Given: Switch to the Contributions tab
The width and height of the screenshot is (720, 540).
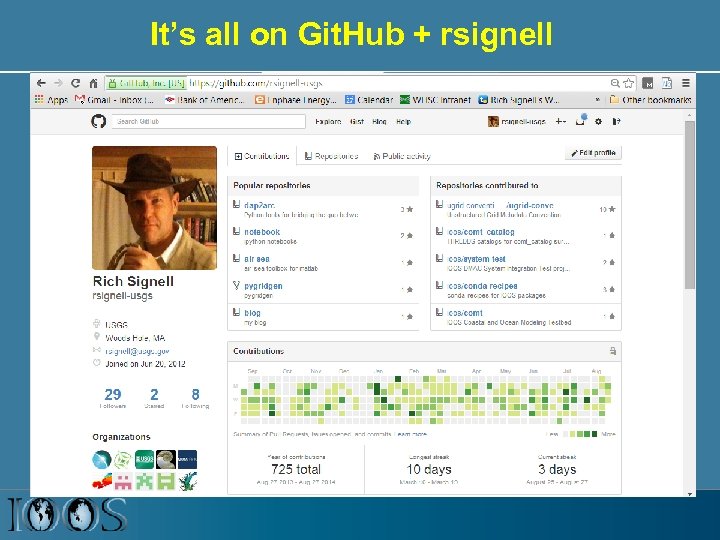Looking at the screenshot, I should [262, 156].
